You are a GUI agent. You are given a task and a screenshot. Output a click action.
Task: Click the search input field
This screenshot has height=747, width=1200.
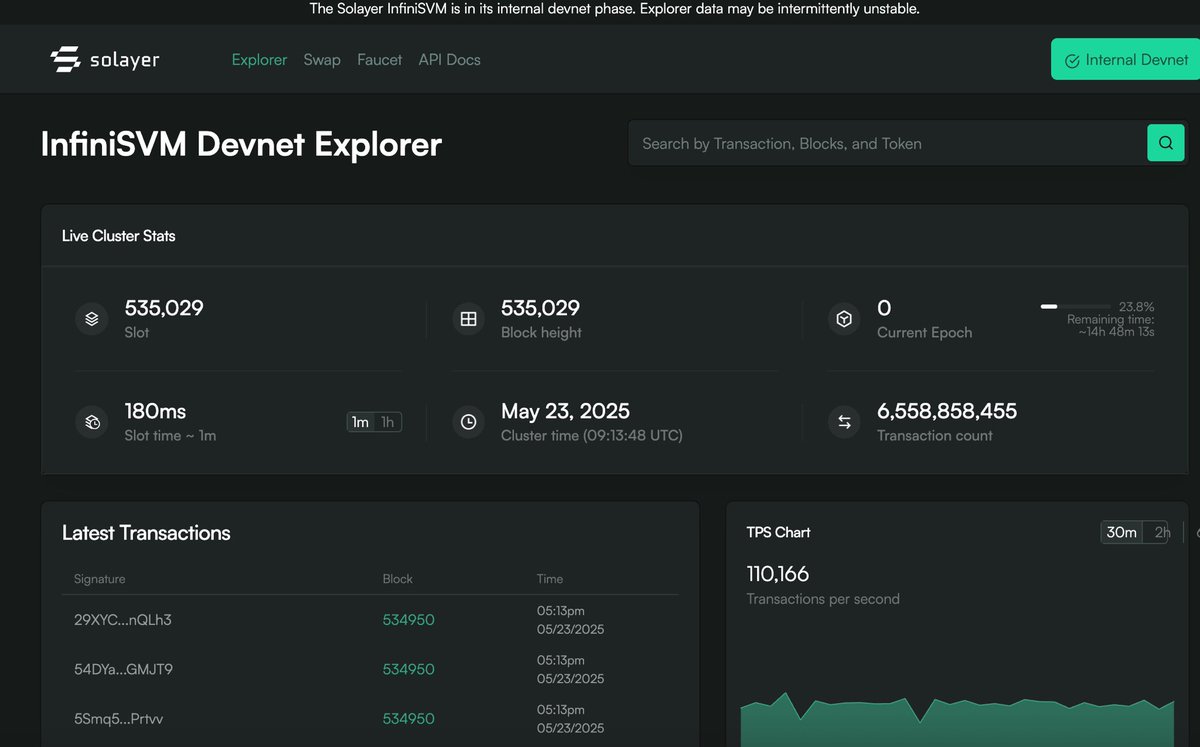(x=880, y=142)
